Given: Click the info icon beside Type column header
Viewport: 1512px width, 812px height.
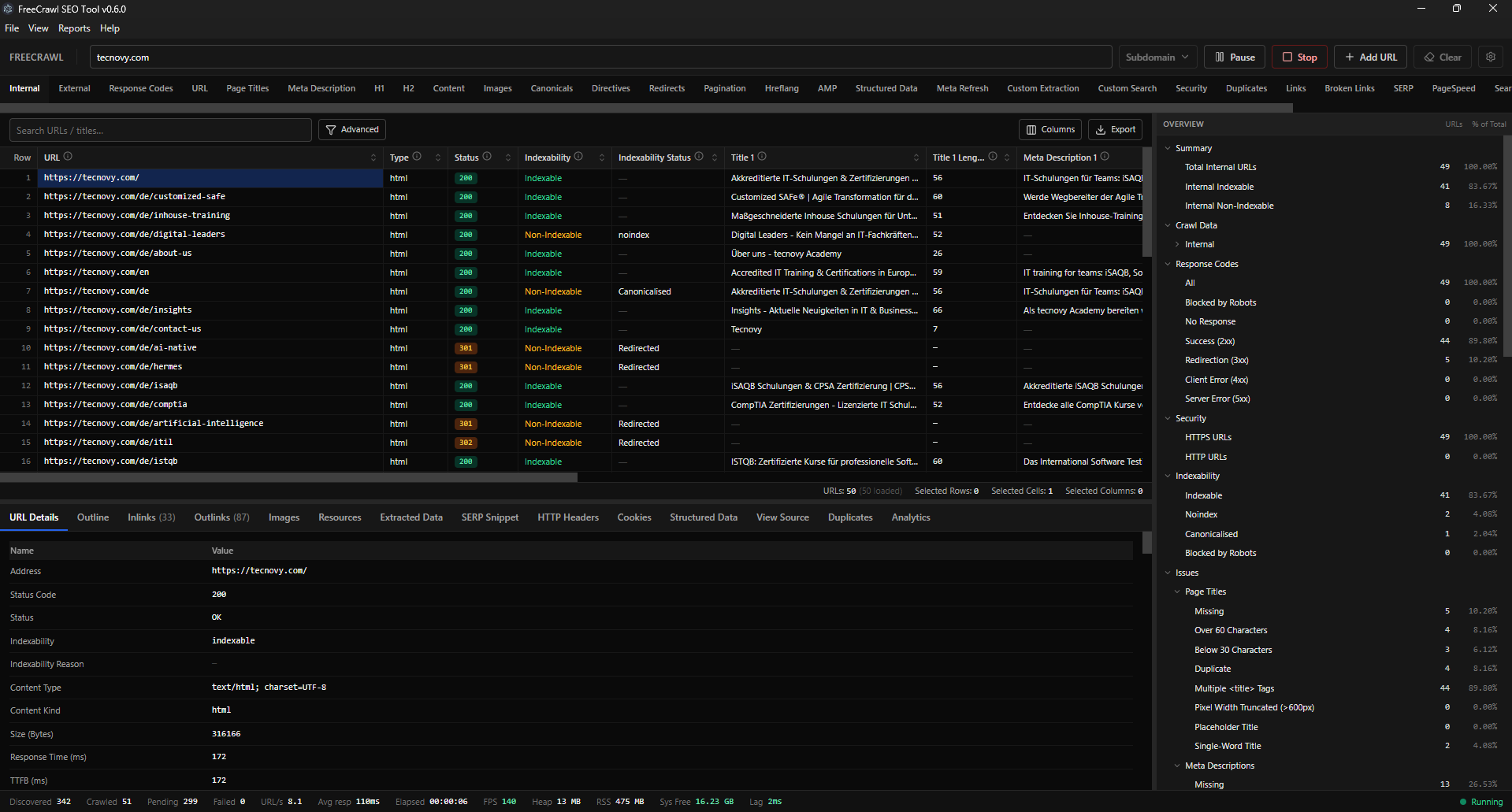Looking at the screenshot, I should click(417, 157).
